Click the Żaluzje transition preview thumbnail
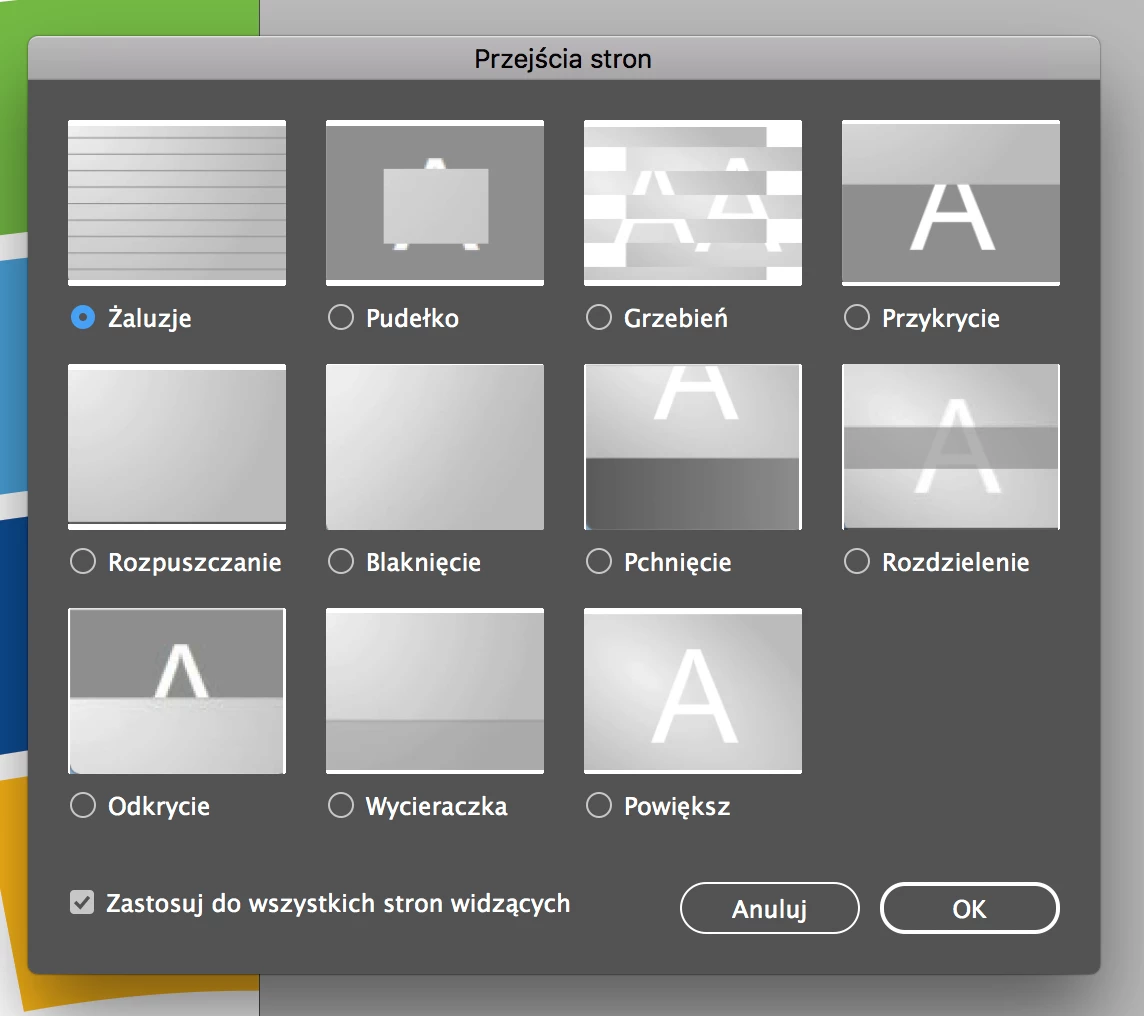 point(177,203)
